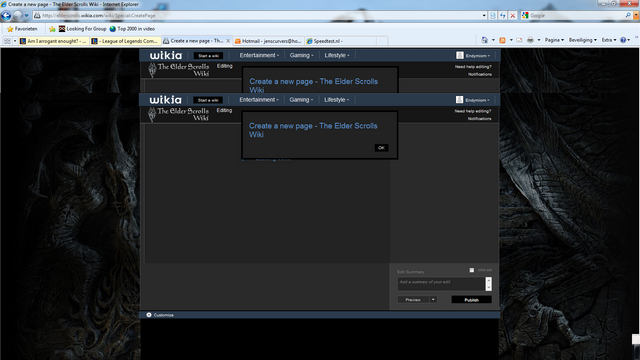Viewport: 640px width, 360px height.
Task: Click the red stop loading icon
Action: tap(513, 16)
